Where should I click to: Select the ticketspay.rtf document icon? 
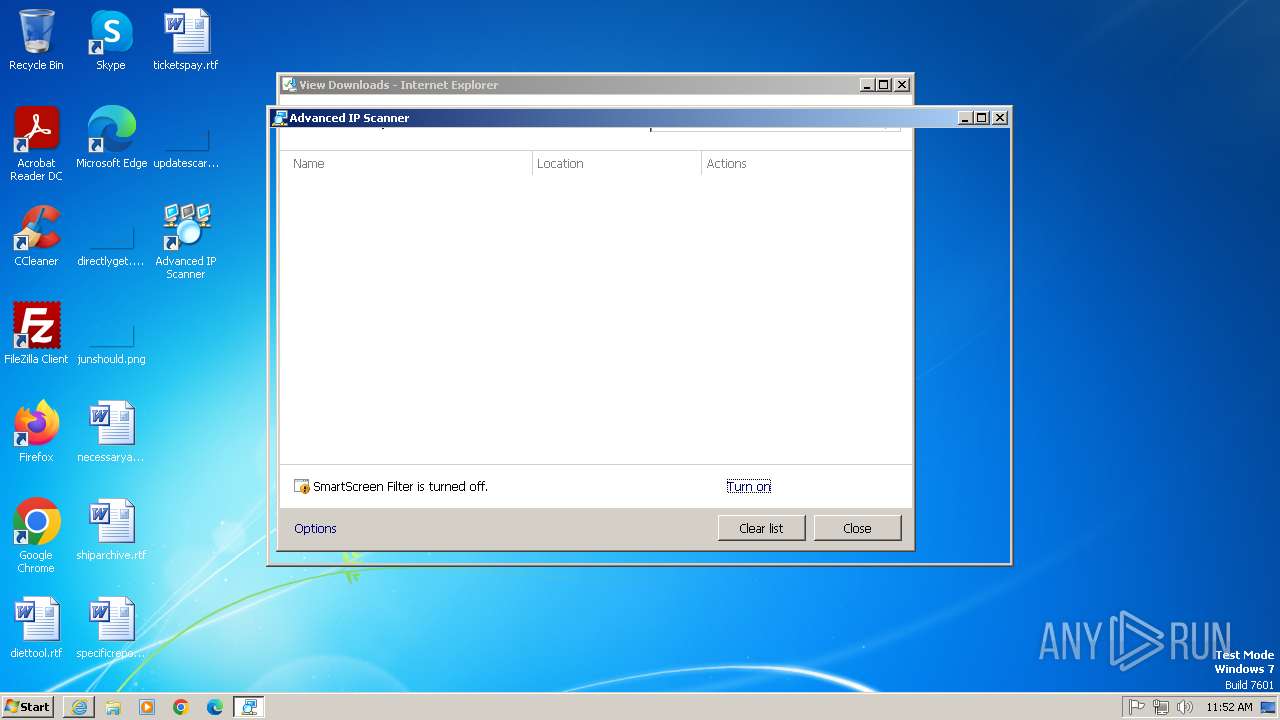pyautogui.click(x=186, y=40)
